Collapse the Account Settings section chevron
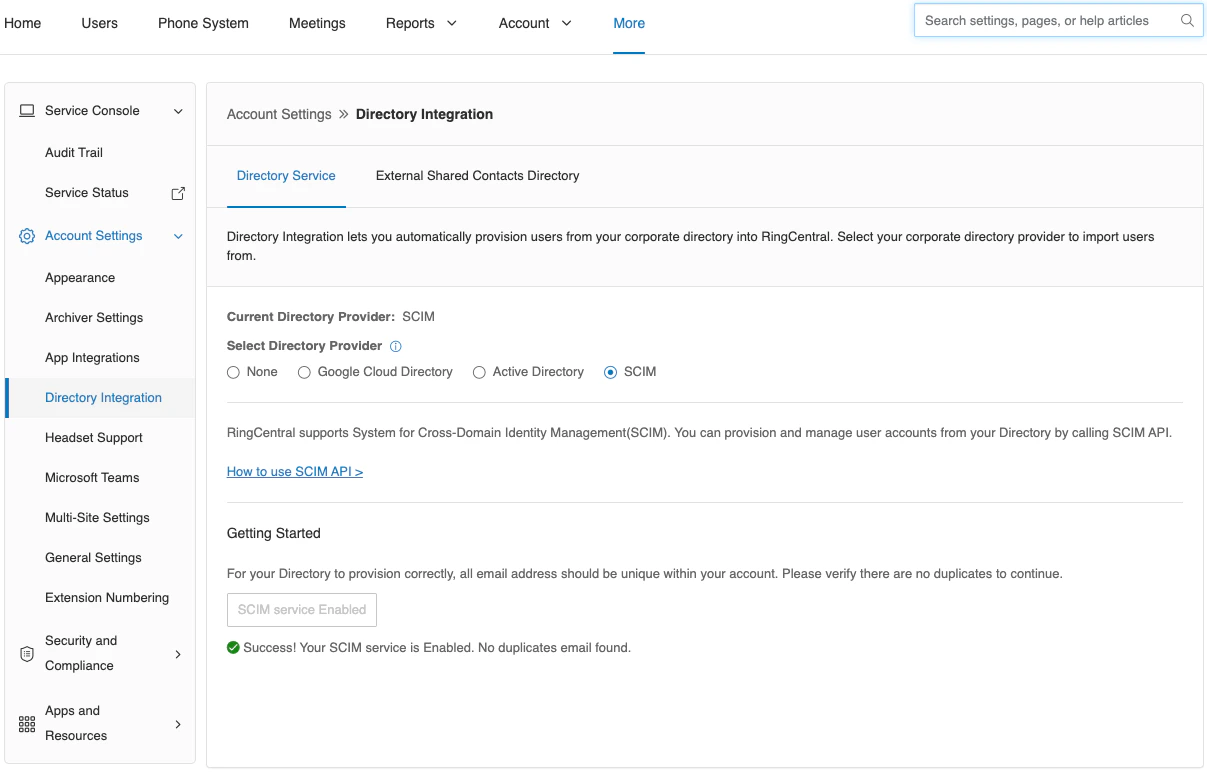 pos(178,236)
